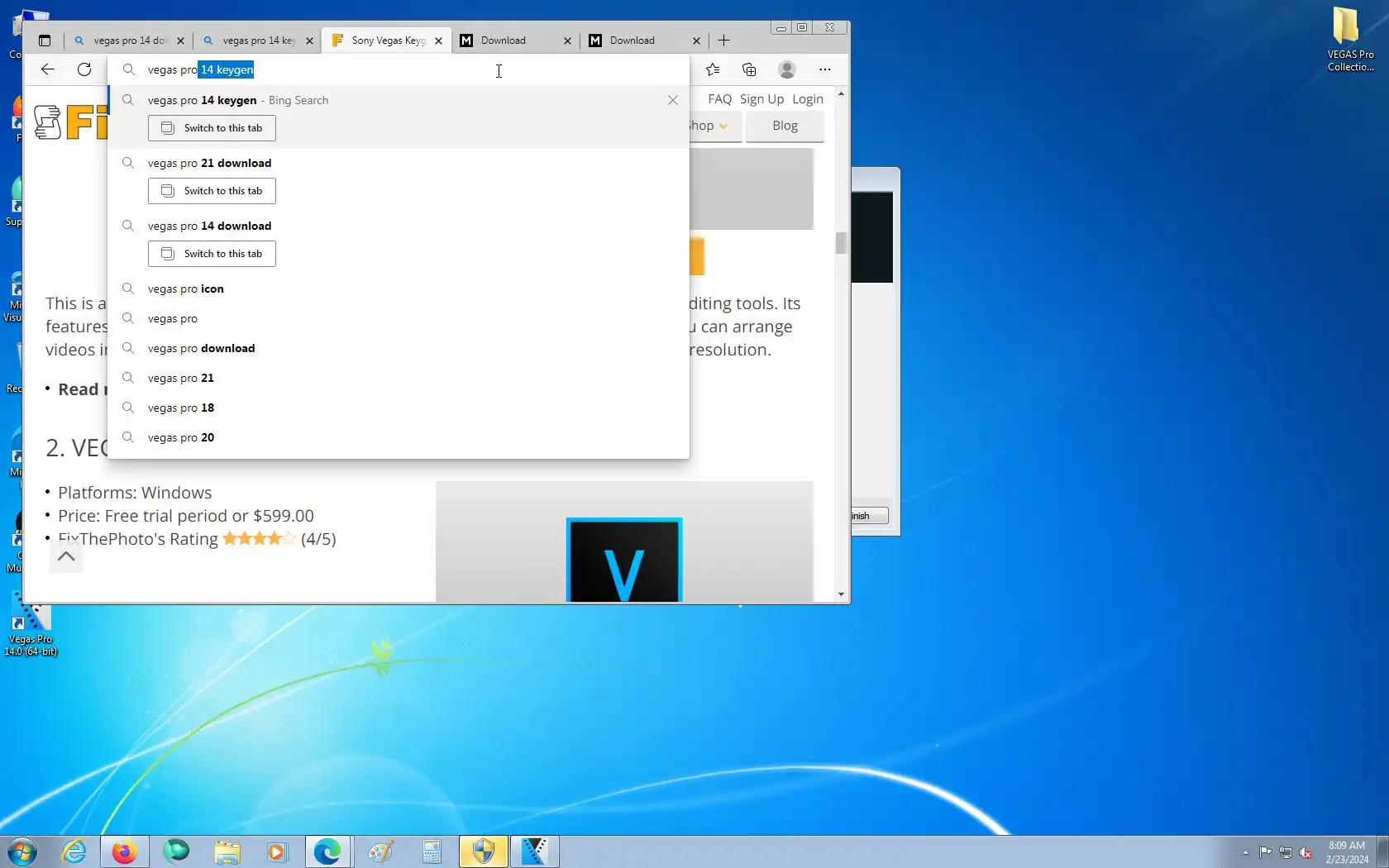The height and width of the screenshot is (868, 1389).
Task: Click the vertical scrollbar thumb
Action: click(x=841, y=243)
